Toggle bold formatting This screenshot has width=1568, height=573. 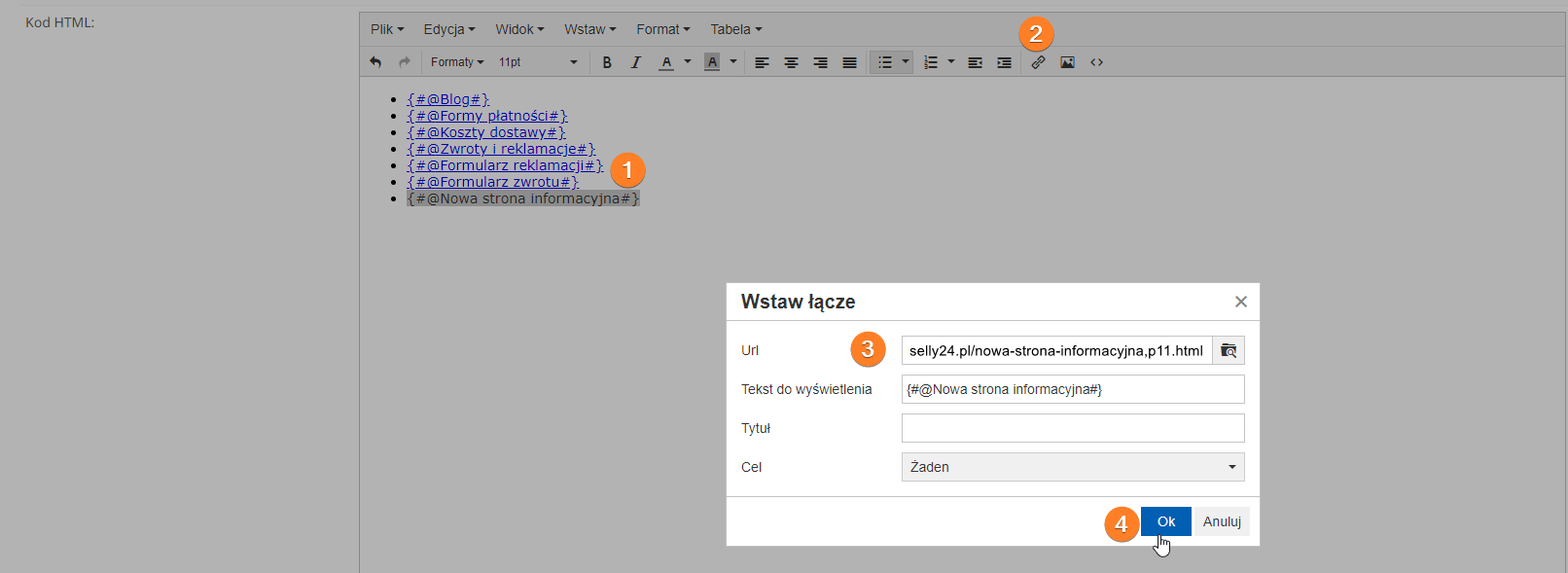coord(607,62)
